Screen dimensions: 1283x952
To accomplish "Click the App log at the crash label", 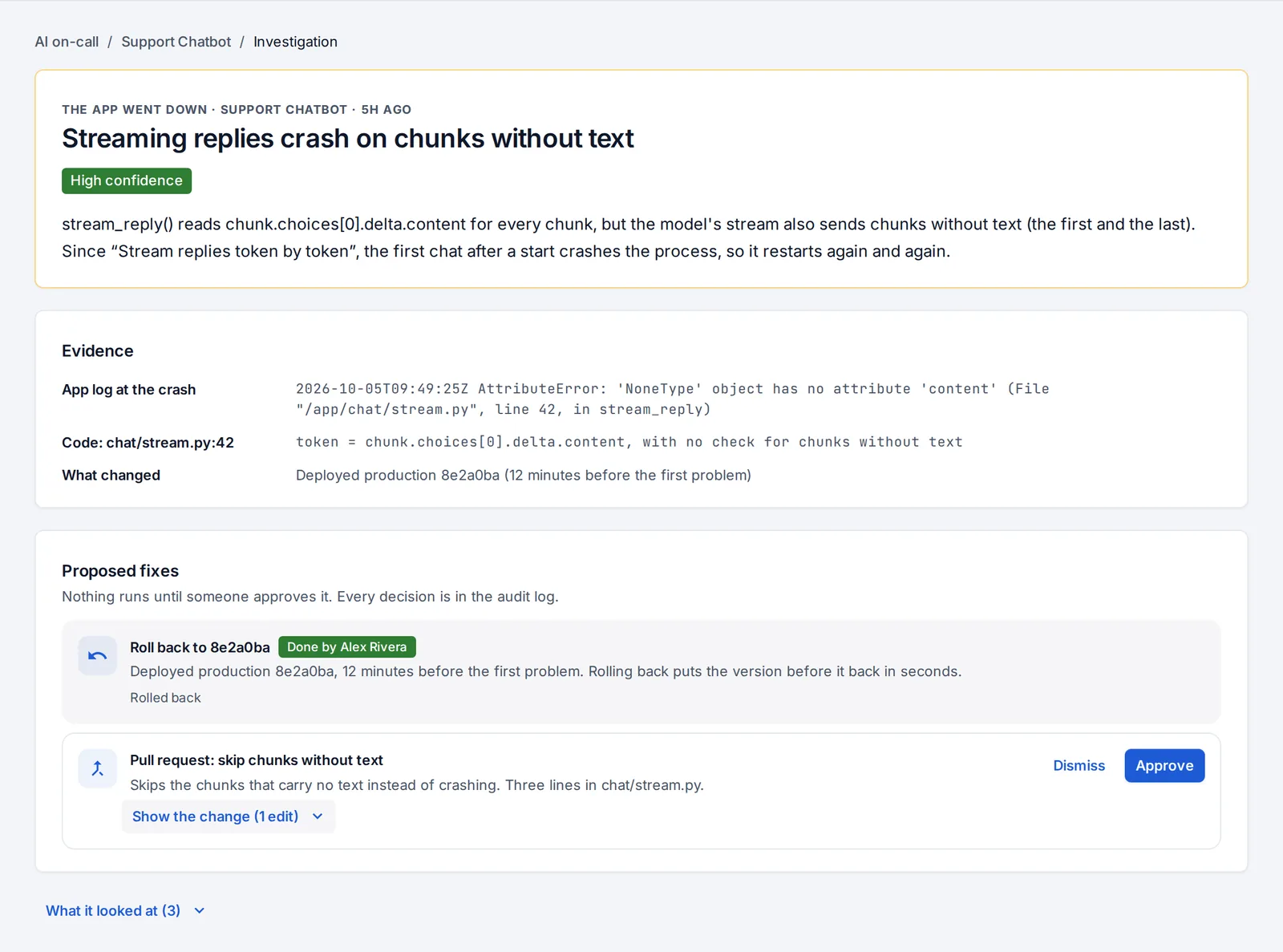I will [128, 390].
